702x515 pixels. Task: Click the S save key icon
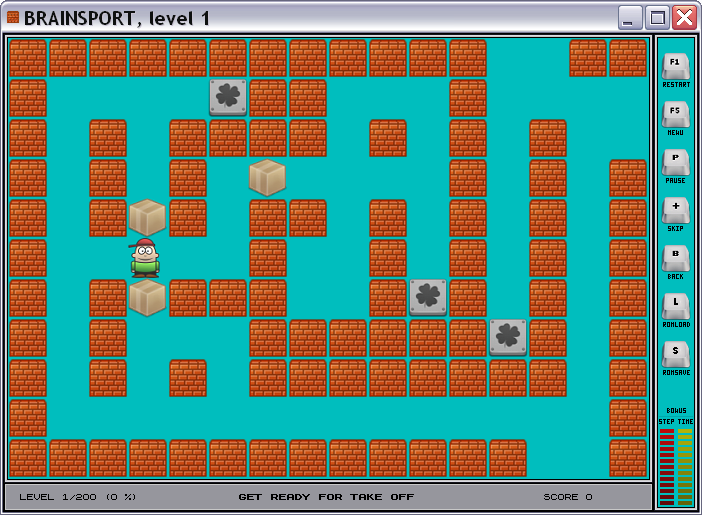tap(676, 354)
